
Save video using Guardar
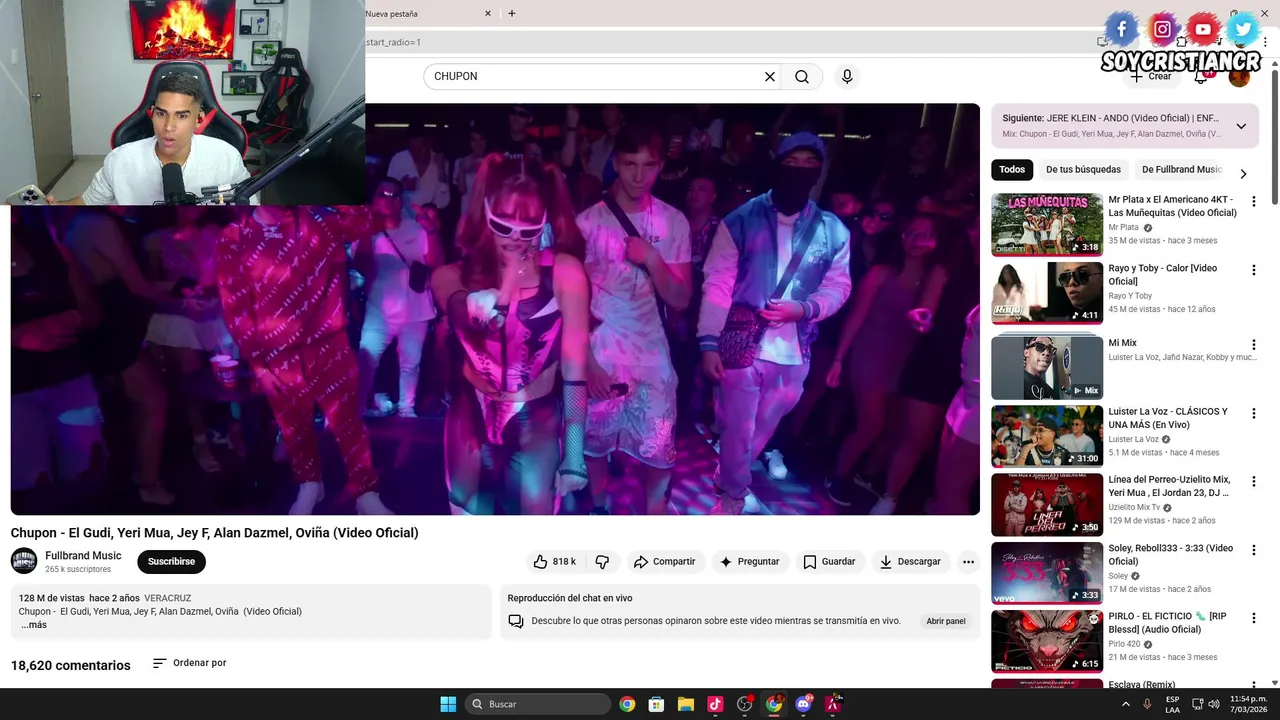click(829, 562)
